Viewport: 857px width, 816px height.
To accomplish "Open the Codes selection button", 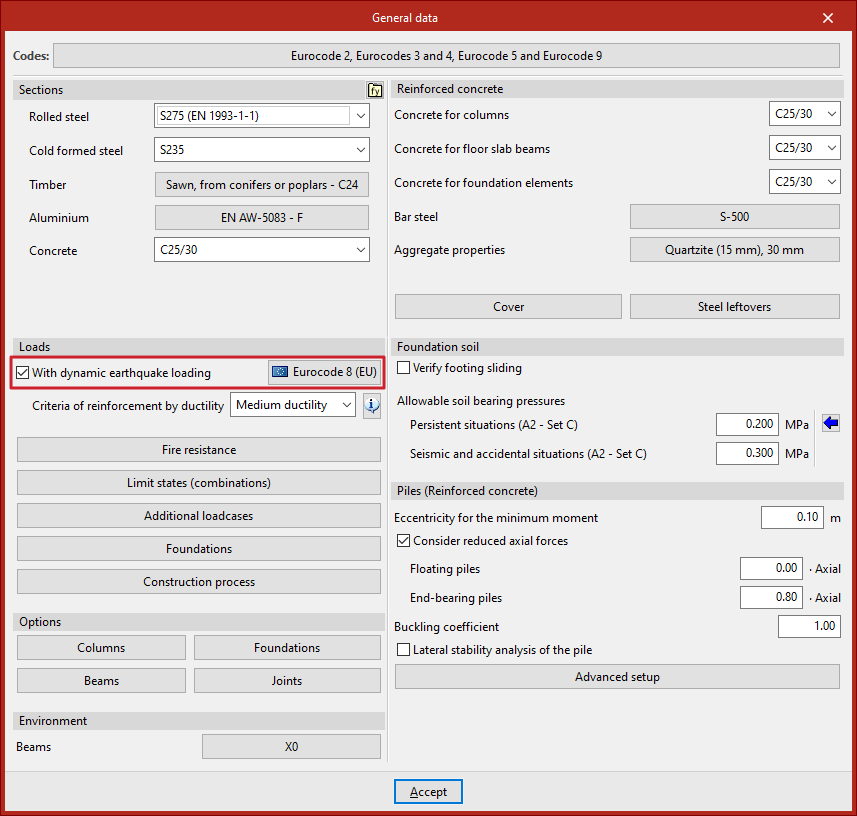I will point(447,56).
